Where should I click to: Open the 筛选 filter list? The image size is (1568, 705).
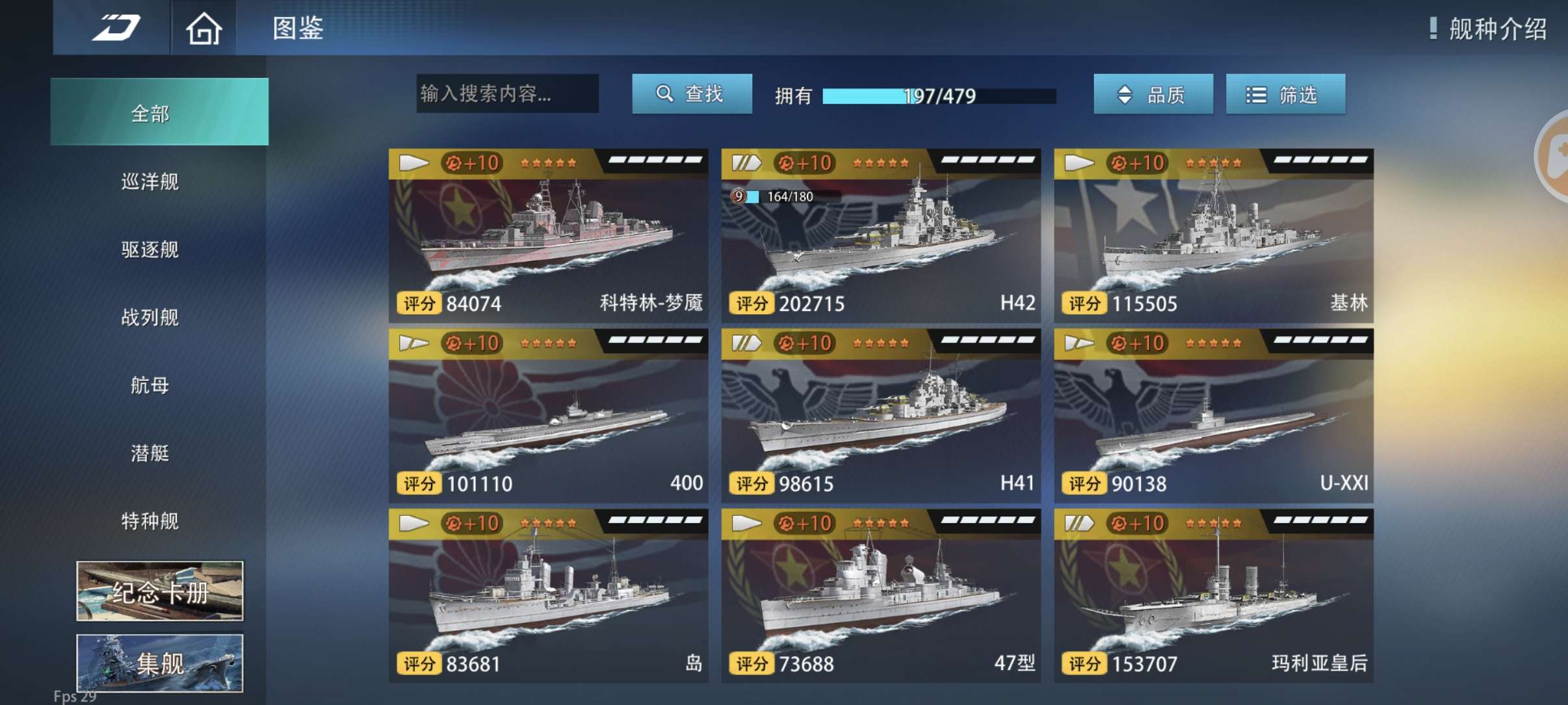click(x=1285, y=94)
